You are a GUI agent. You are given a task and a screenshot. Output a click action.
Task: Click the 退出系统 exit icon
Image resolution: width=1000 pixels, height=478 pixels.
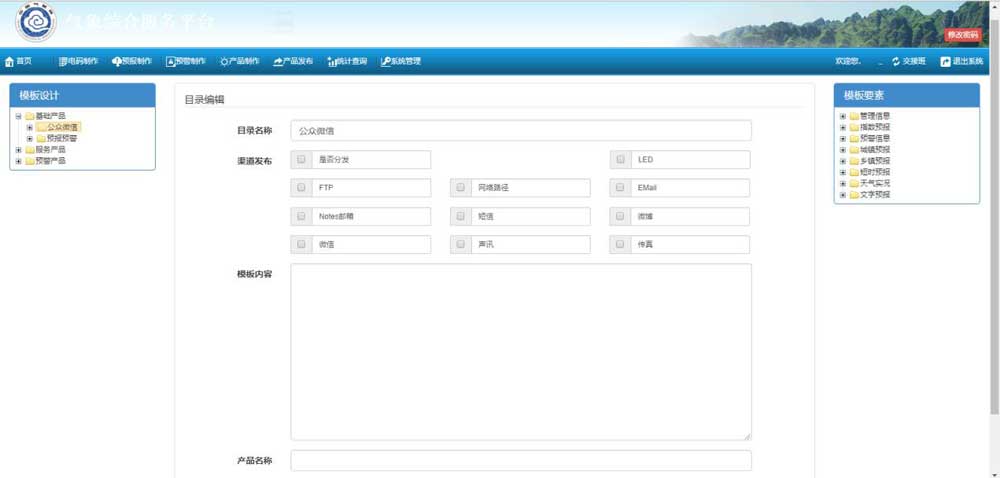945,62
